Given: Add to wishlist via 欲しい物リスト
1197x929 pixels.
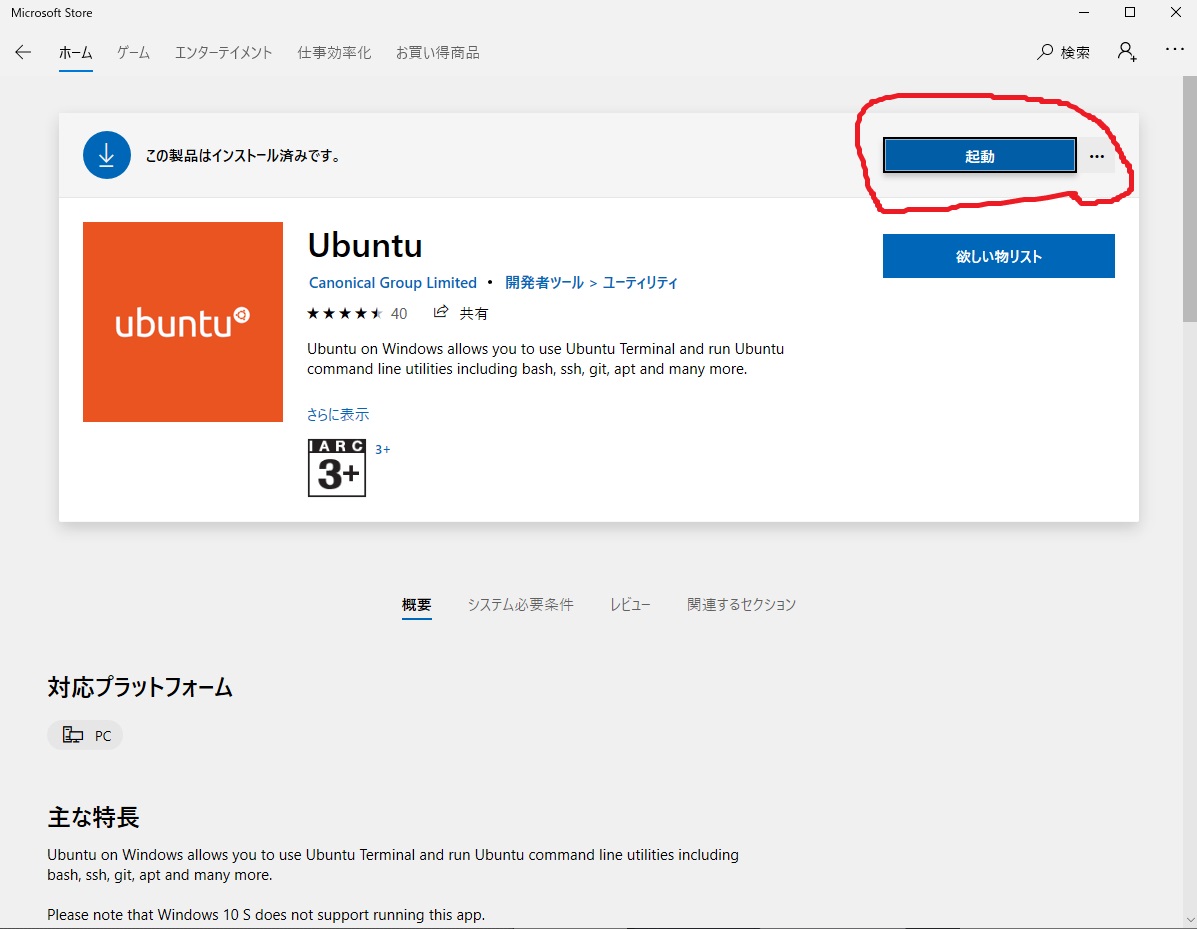Looking at the screenshot, I should coord(999,256).
